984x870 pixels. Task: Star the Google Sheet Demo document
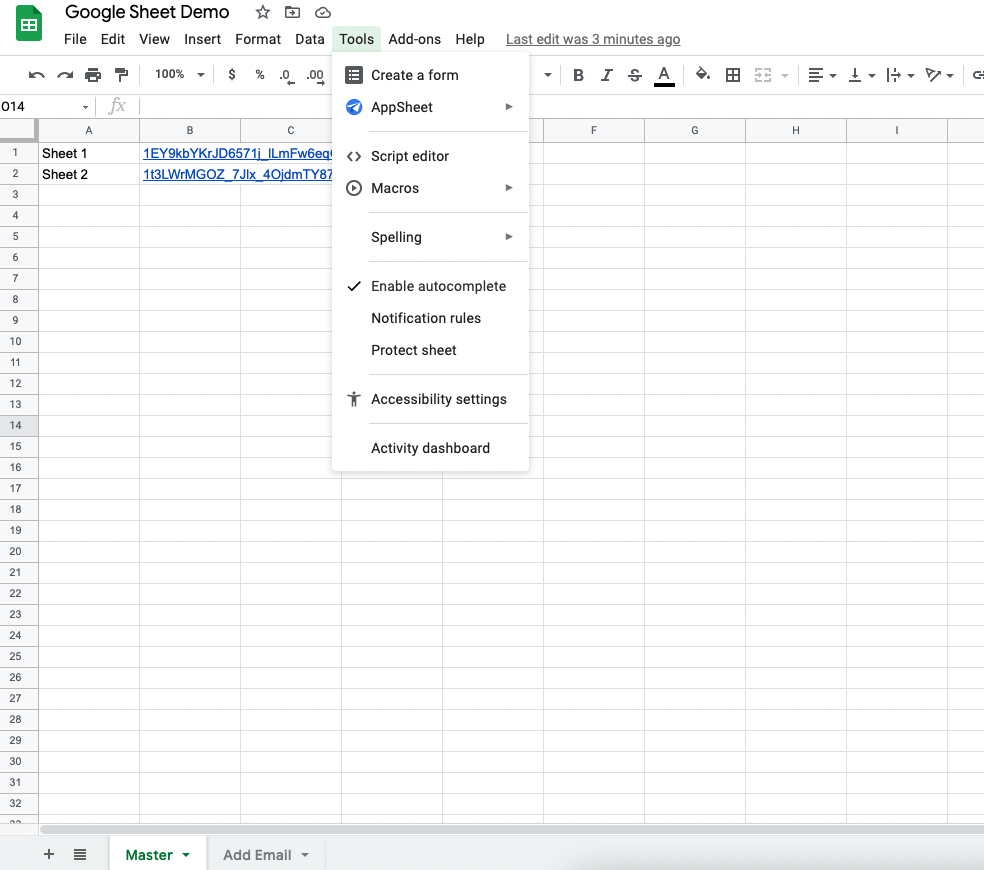[x=263, y=12]
